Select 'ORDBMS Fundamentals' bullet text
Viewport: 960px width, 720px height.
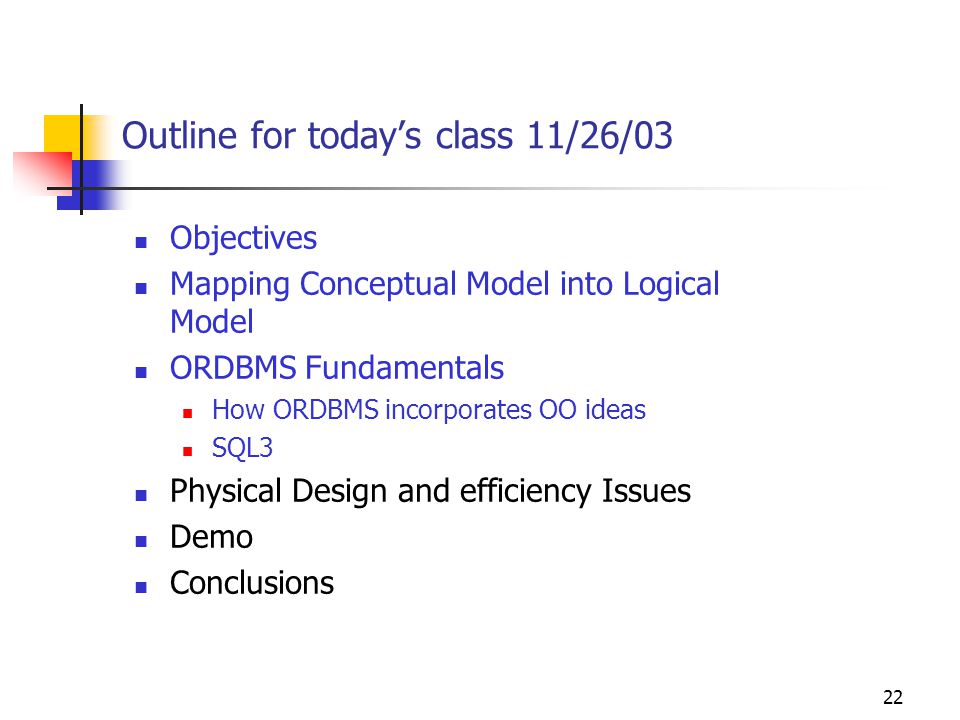(x=337, y=368)
